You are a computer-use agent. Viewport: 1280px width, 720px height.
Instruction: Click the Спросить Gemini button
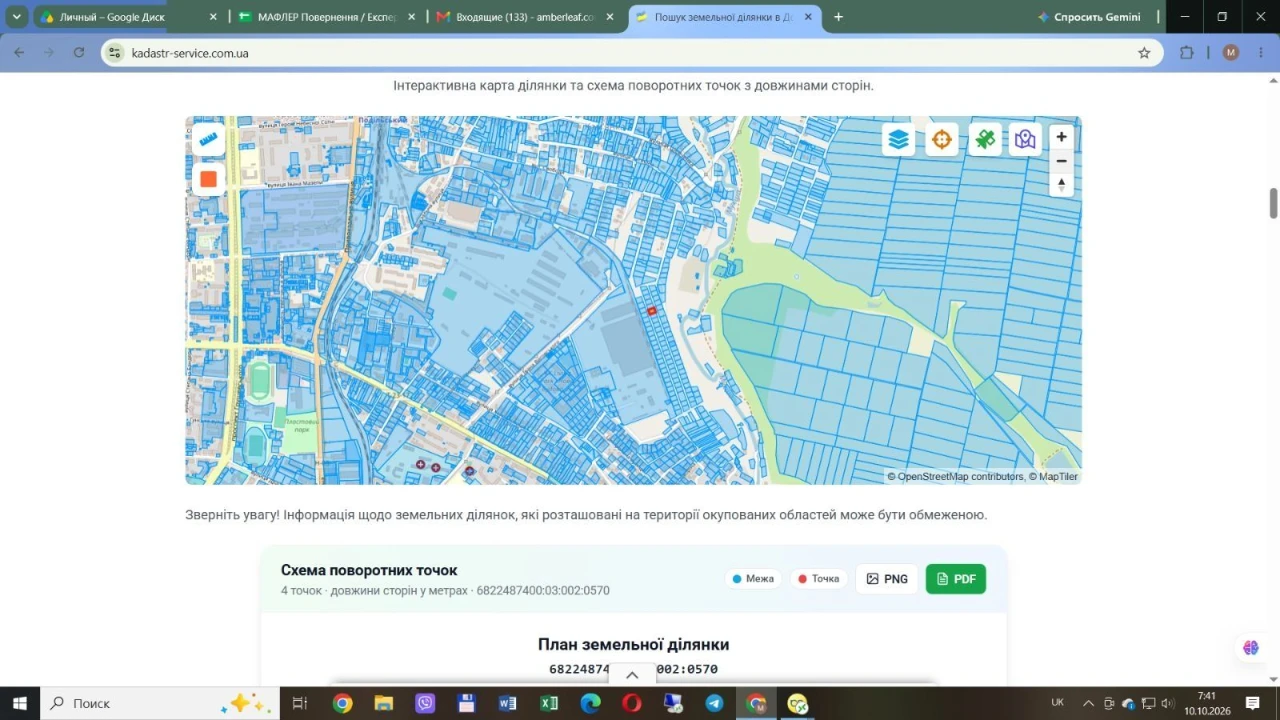(x=1089, y=17)
